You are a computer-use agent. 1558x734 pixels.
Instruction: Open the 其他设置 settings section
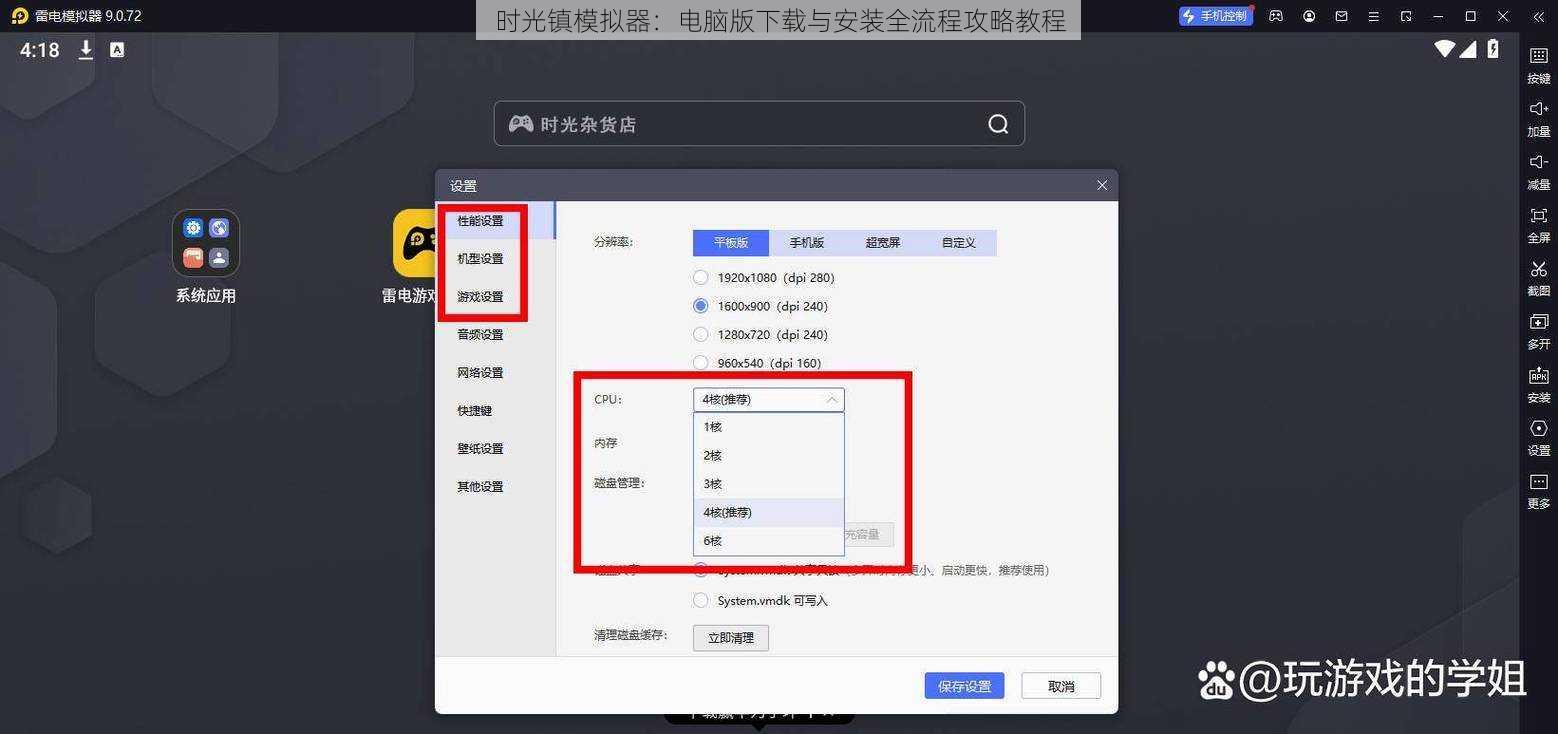click(495, 487)
